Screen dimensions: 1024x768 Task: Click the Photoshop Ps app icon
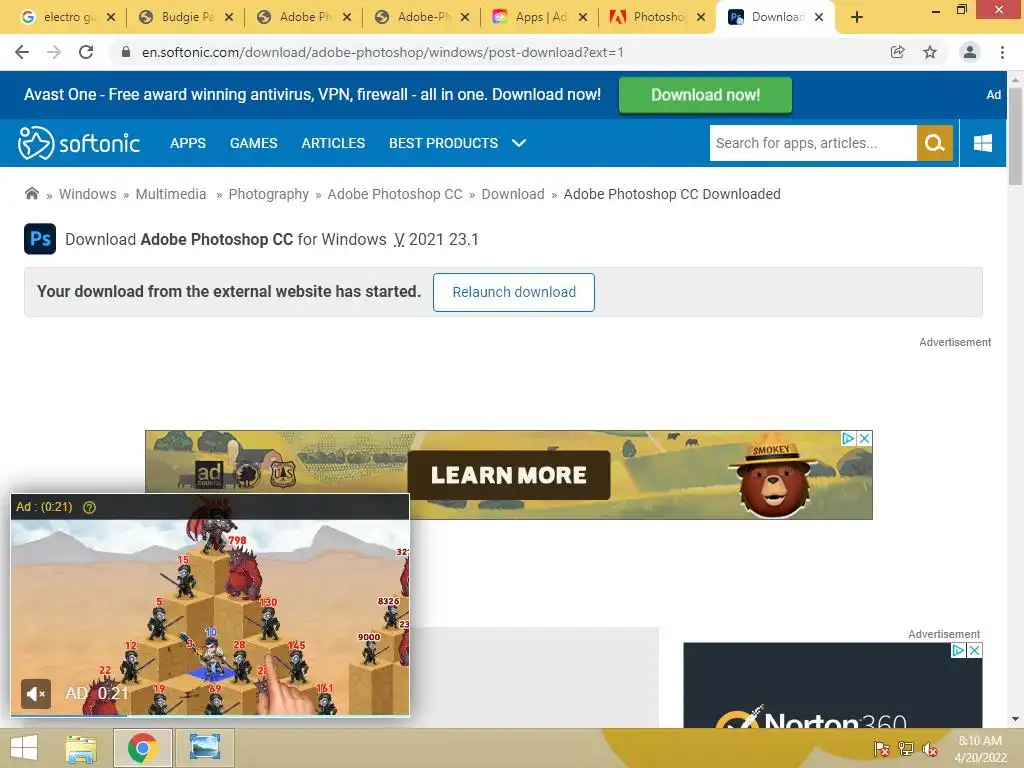coord(40,239)
